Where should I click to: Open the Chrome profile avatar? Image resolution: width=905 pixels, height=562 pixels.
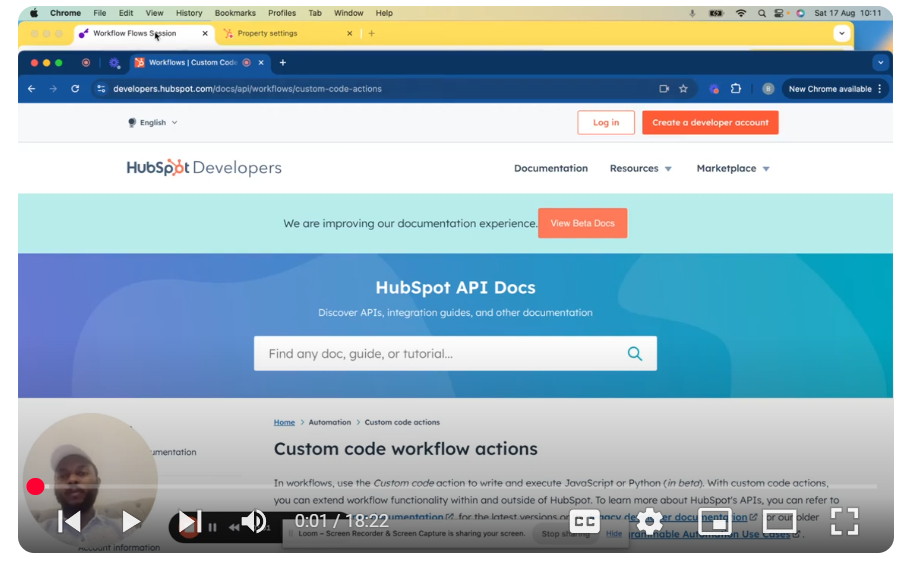[x=768, y=89]
